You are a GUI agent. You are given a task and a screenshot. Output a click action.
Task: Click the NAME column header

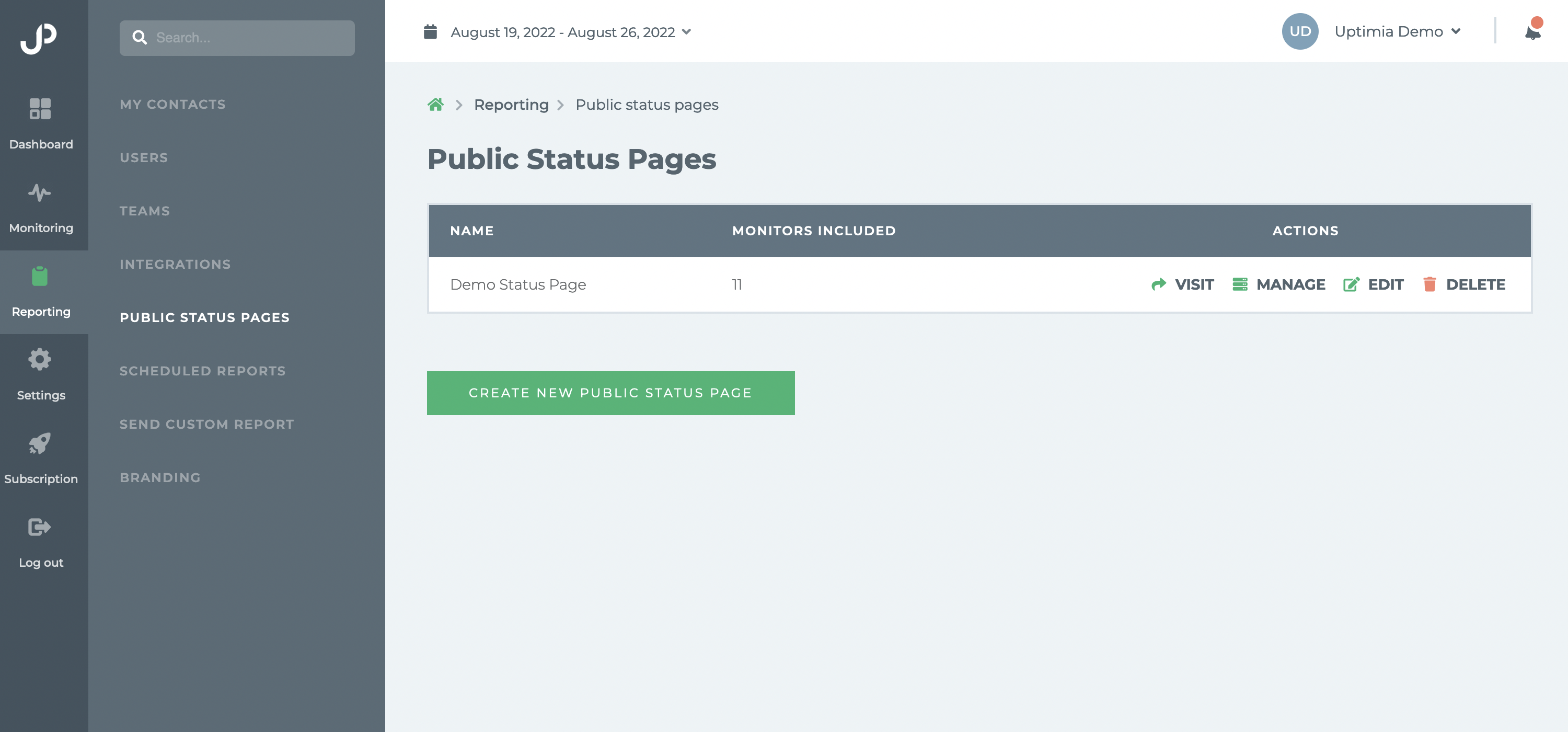point(472,231)
